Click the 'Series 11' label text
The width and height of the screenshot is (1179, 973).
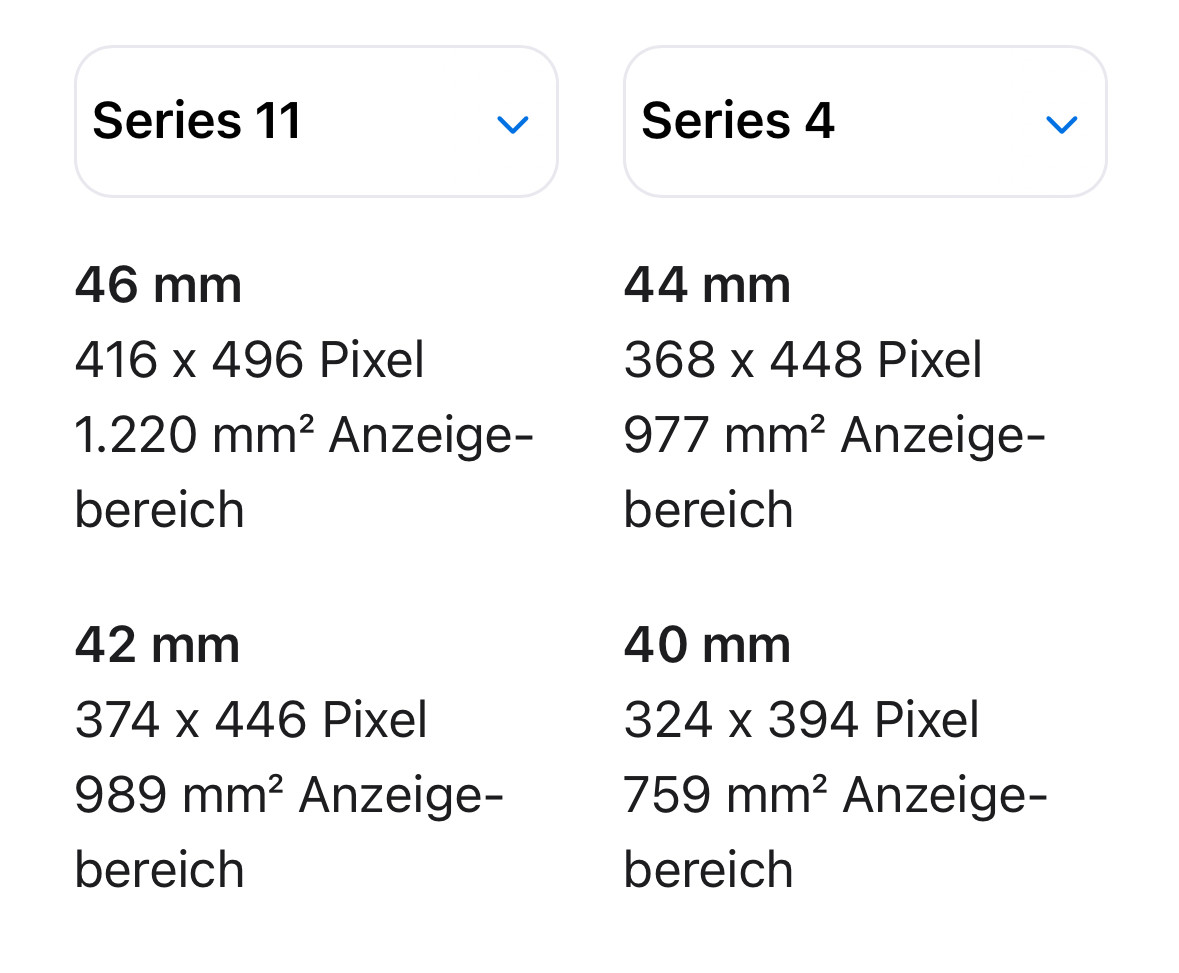tap(197, 120)
